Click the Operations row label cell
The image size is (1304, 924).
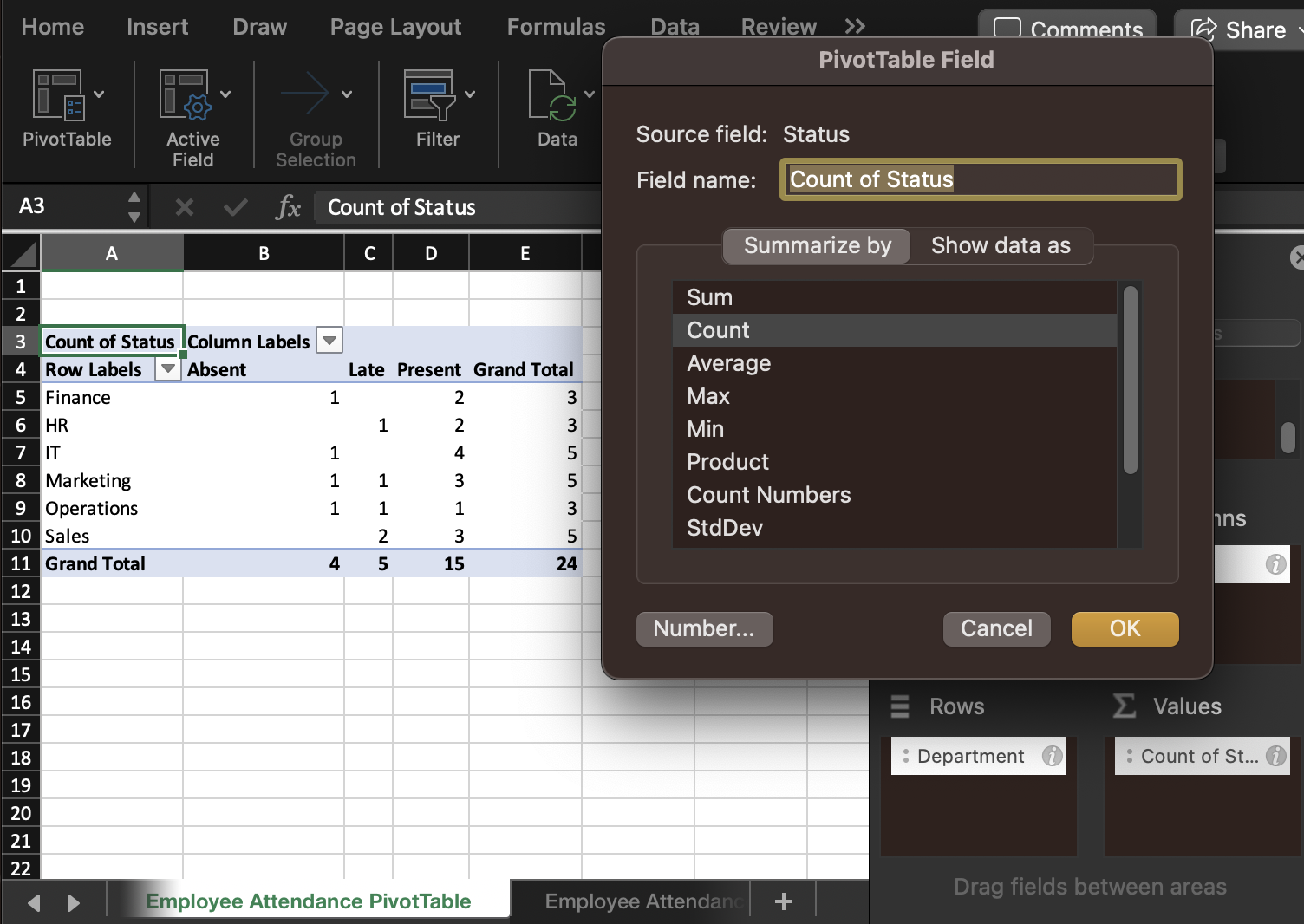tap(112, 508)
